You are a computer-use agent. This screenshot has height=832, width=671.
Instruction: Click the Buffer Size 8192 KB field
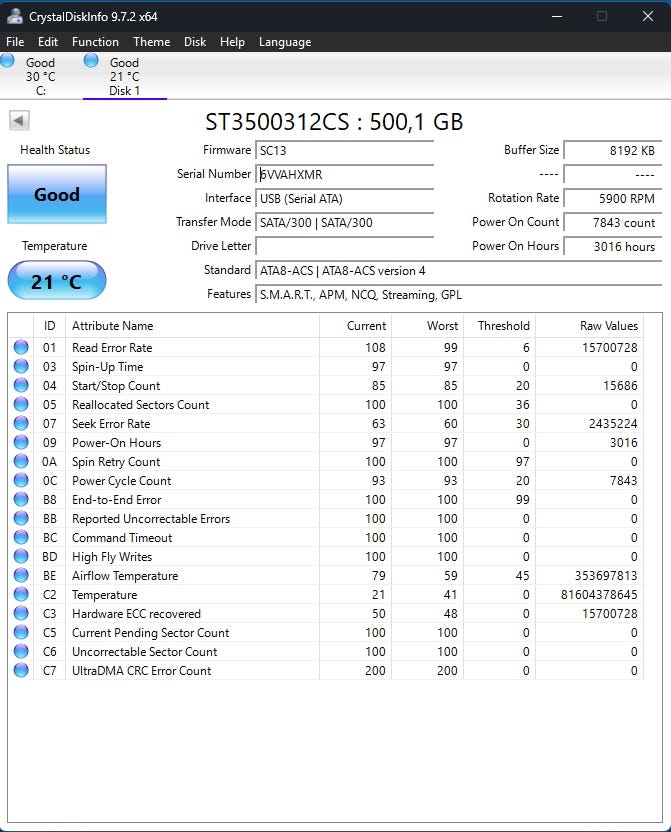(613, 150)
